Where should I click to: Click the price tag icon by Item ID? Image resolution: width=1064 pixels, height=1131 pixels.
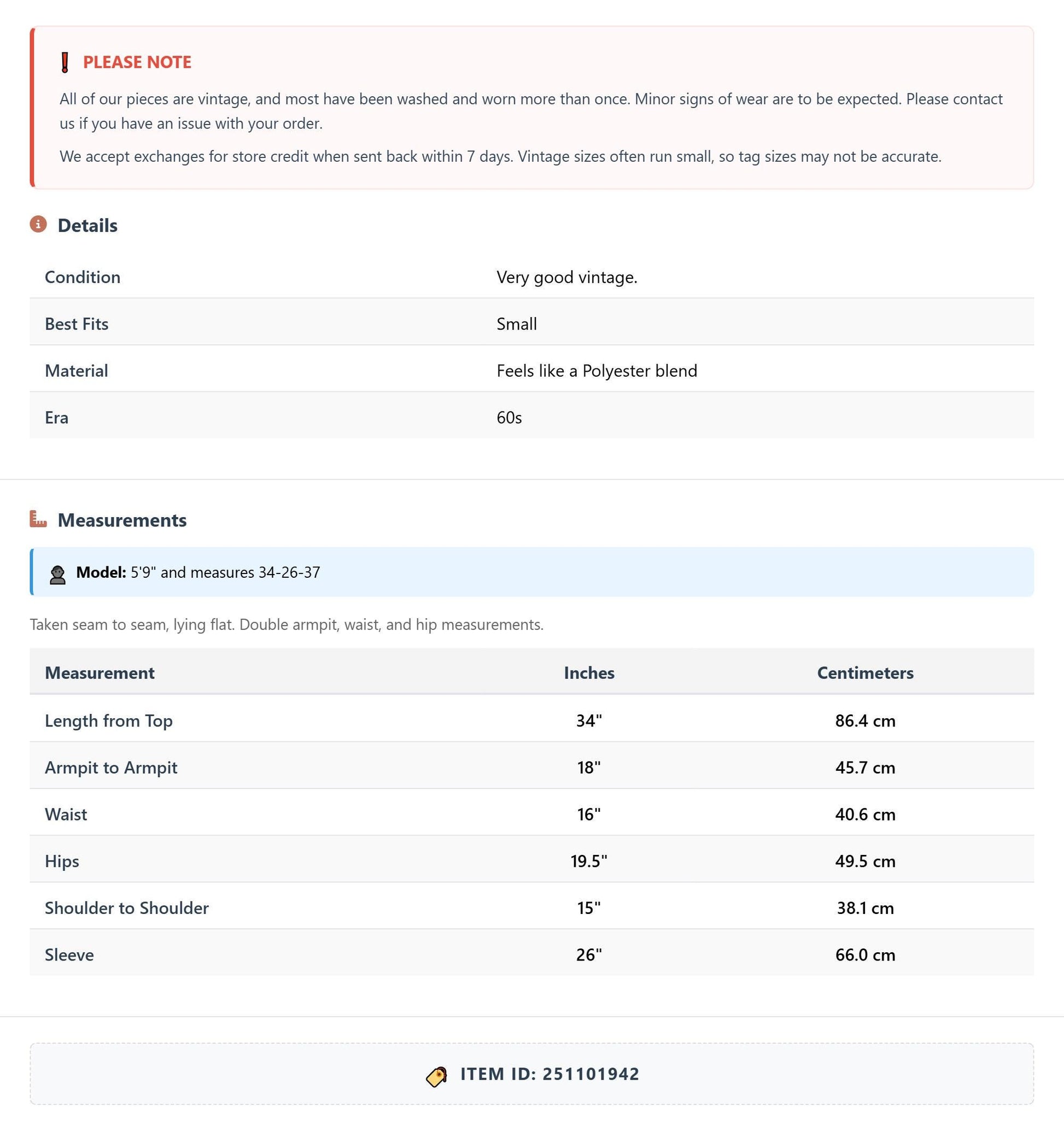(x=436, y=1076)
